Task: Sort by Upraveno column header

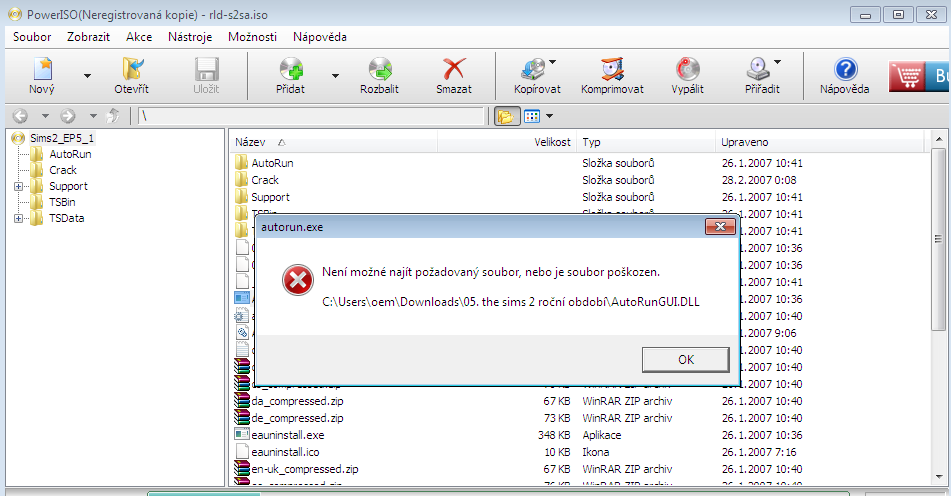Action: (820, 142)
